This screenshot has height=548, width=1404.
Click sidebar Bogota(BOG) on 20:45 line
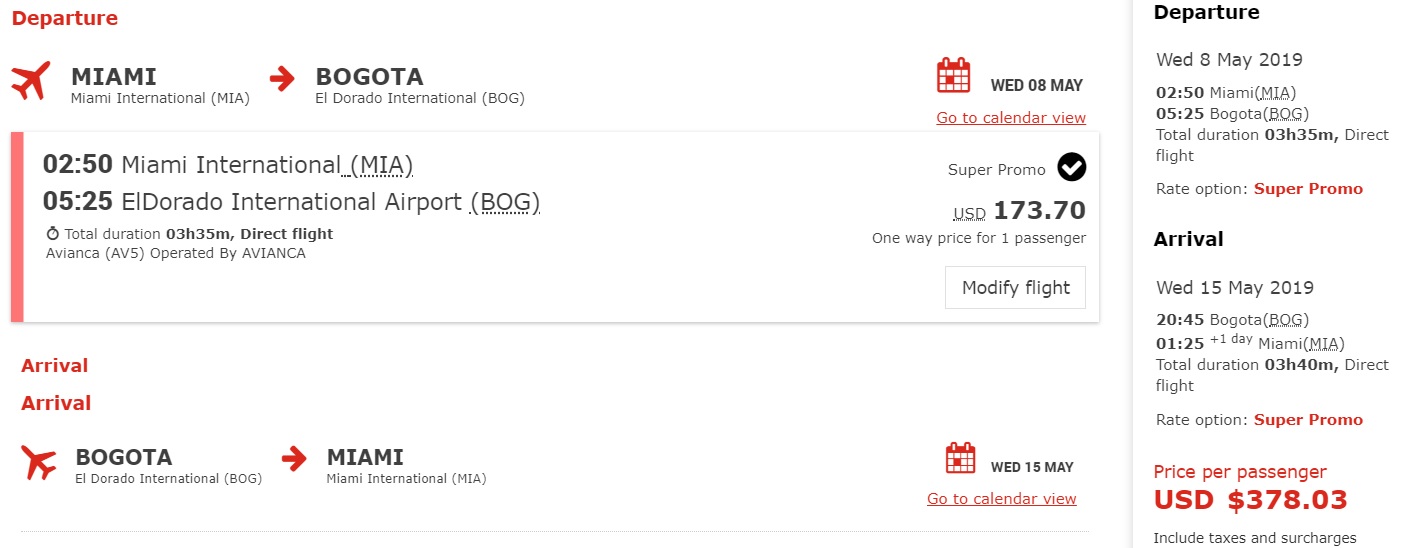pyautogui.click(x=1258, y=321)
